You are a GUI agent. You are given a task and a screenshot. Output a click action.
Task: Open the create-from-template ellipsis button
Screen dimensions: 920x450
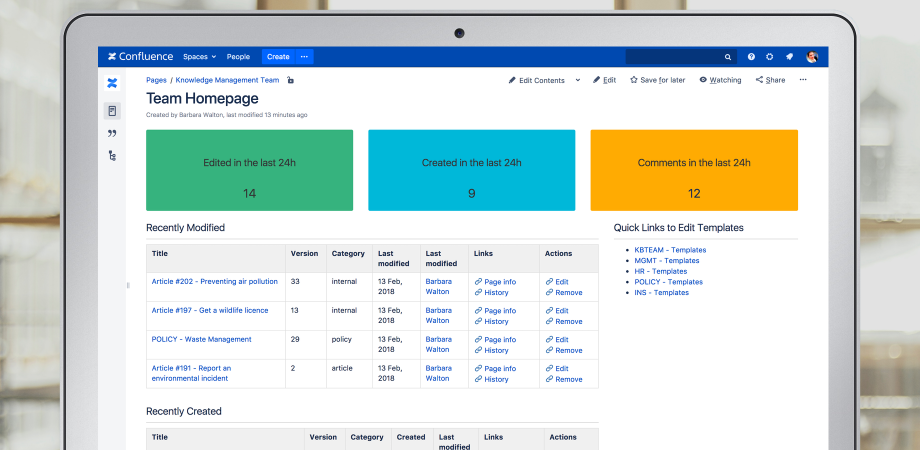(x=305, y=57)
